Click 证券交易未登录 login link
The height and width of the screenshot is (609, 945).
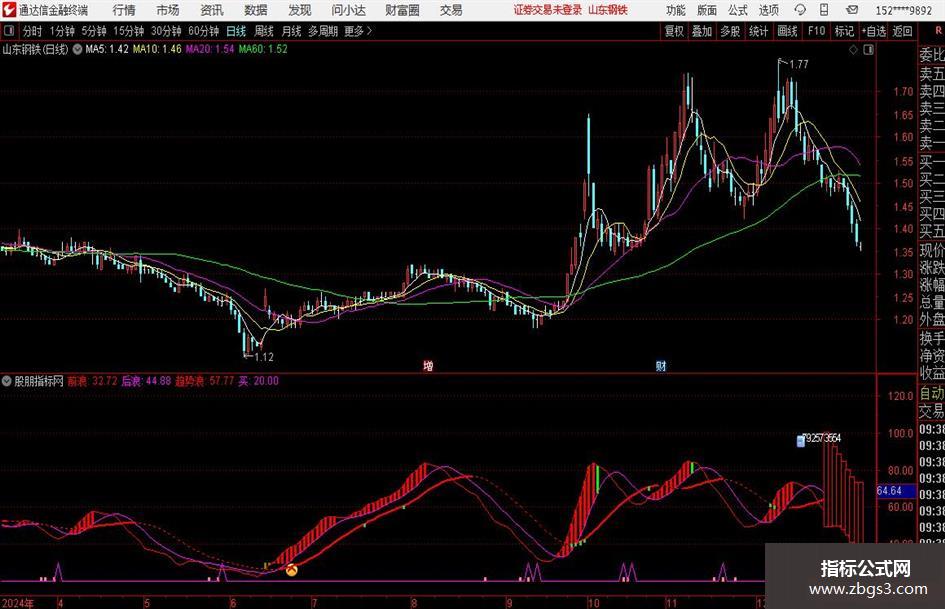[547, 10]
